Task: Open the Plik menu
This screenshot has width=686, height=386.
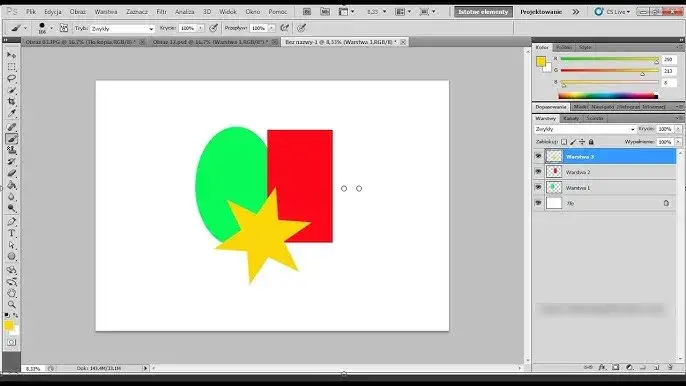Action: tap(31, 12)
